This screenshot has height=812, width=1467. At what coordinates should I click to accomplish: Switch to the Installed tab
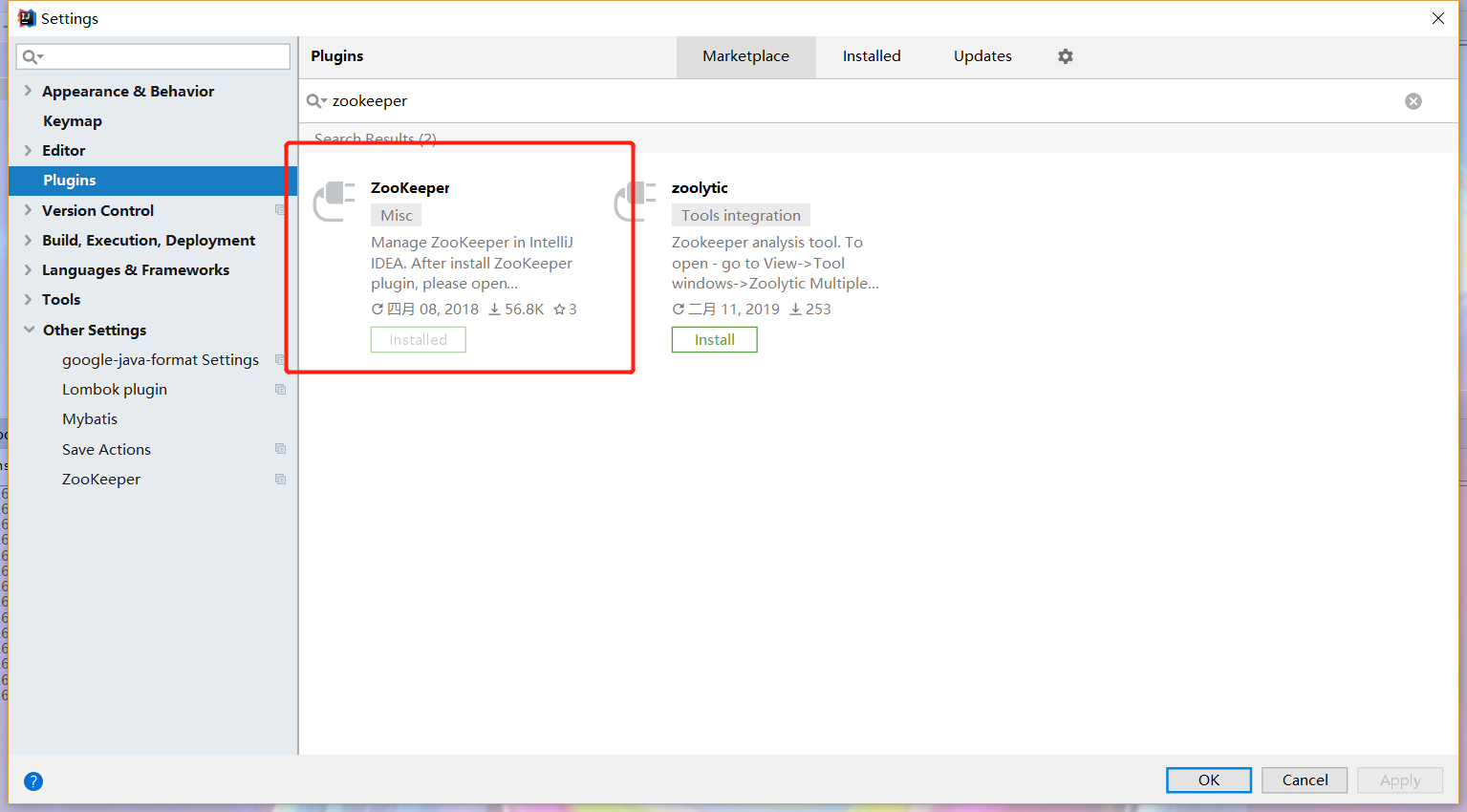[872, 56]
